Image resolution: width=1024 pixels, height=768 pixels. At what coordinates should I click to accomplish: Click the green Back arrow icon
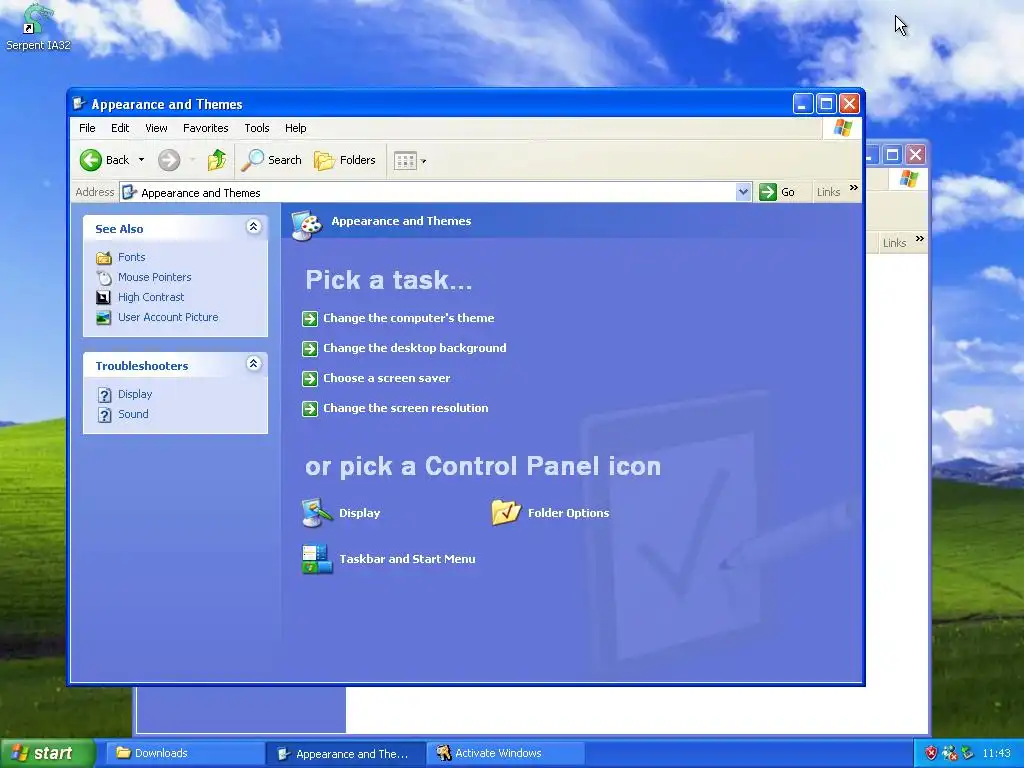pos(91,160)
